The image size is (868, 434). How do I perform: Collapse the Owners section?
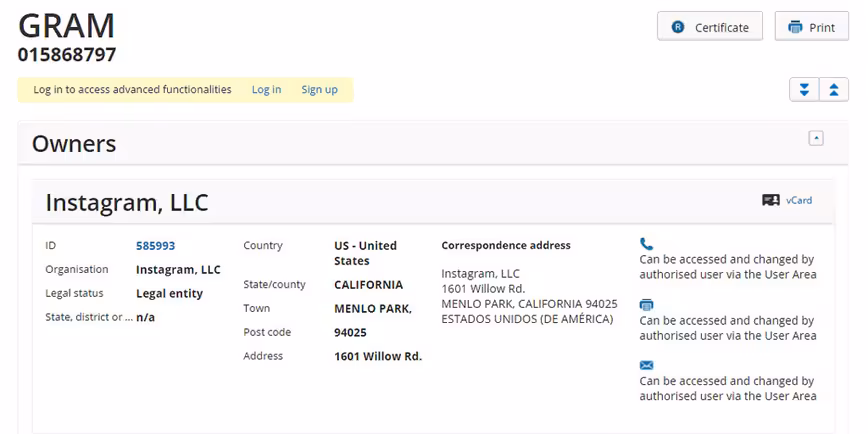pos(816,138)
